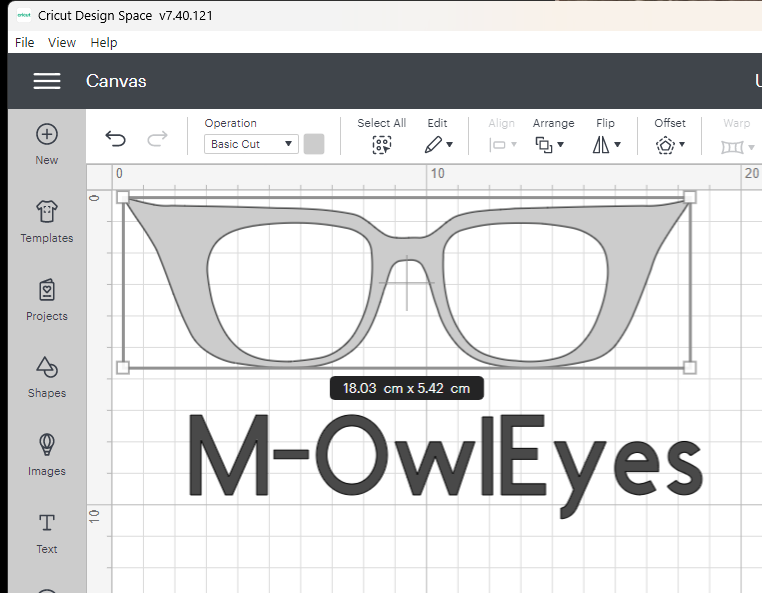Open the Help menu
The height and width of the screenshot is (593, 762).
click(x=104, y=43)
